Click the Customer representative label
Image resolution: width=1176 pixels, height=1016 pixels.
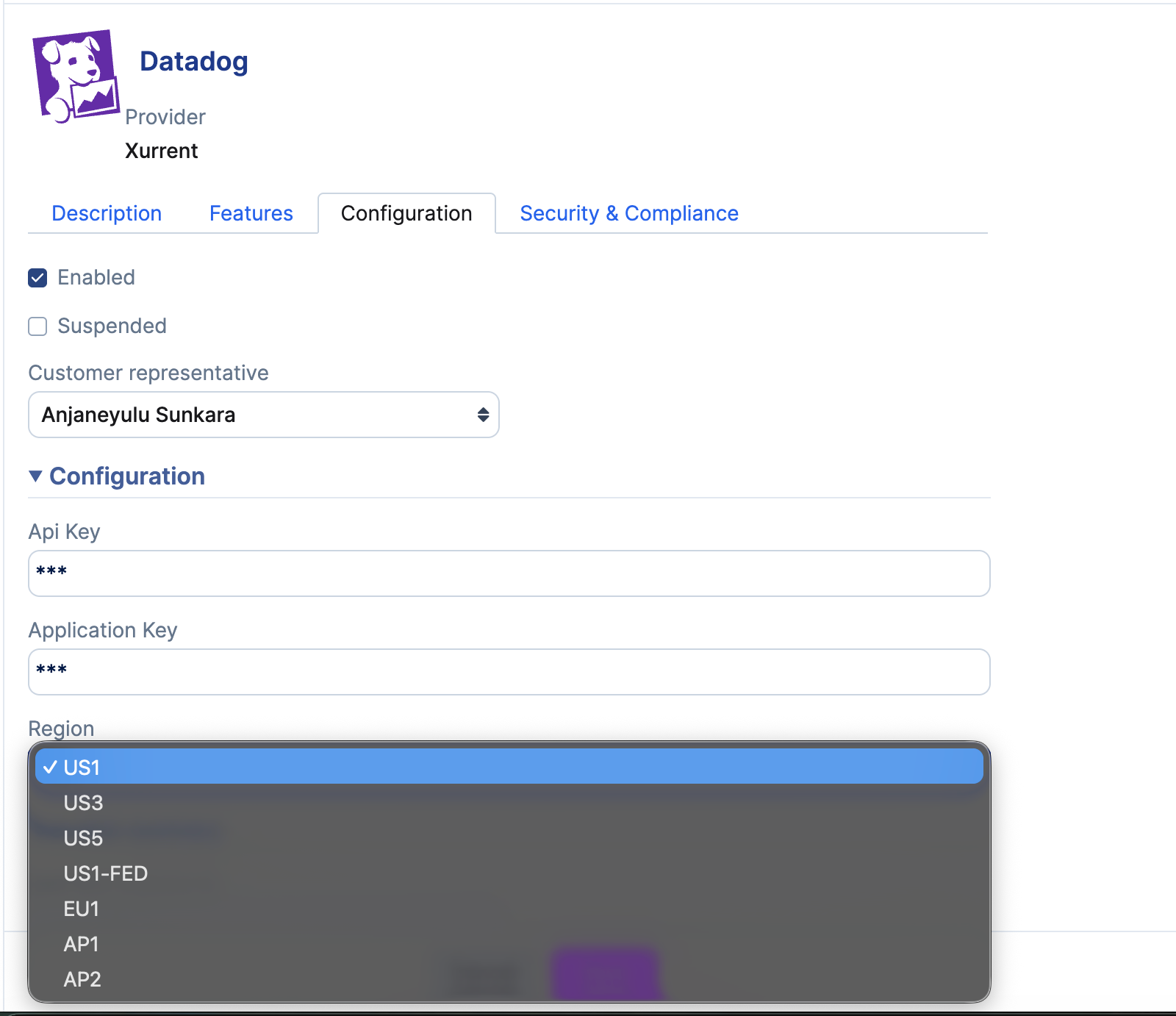[x=148, y=373]
